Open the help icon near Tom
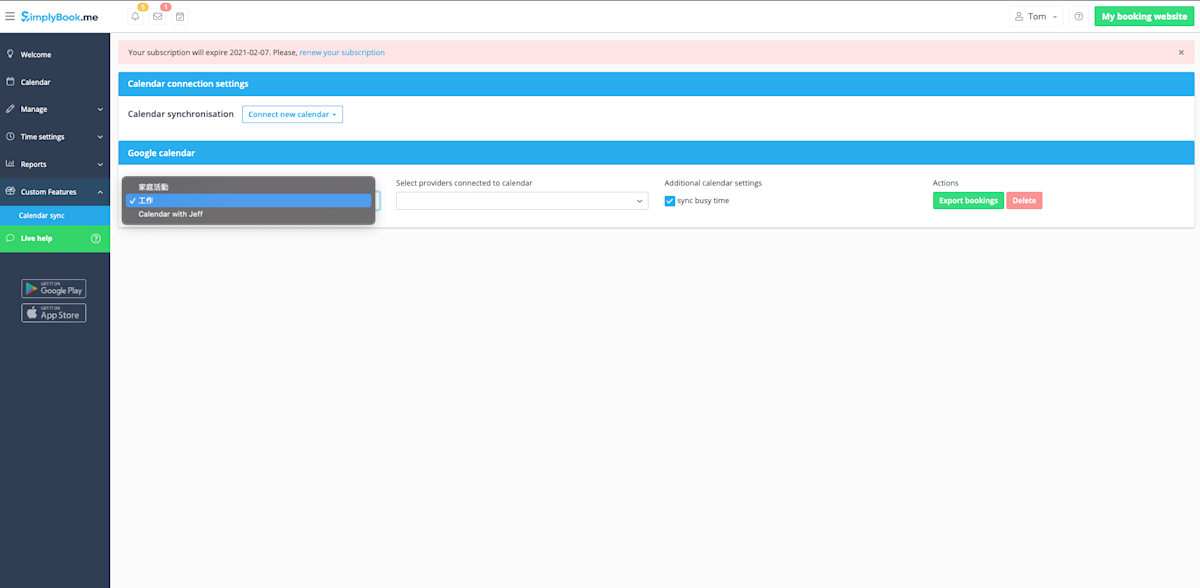The image size is (1200, 588). pos(1078,16)
